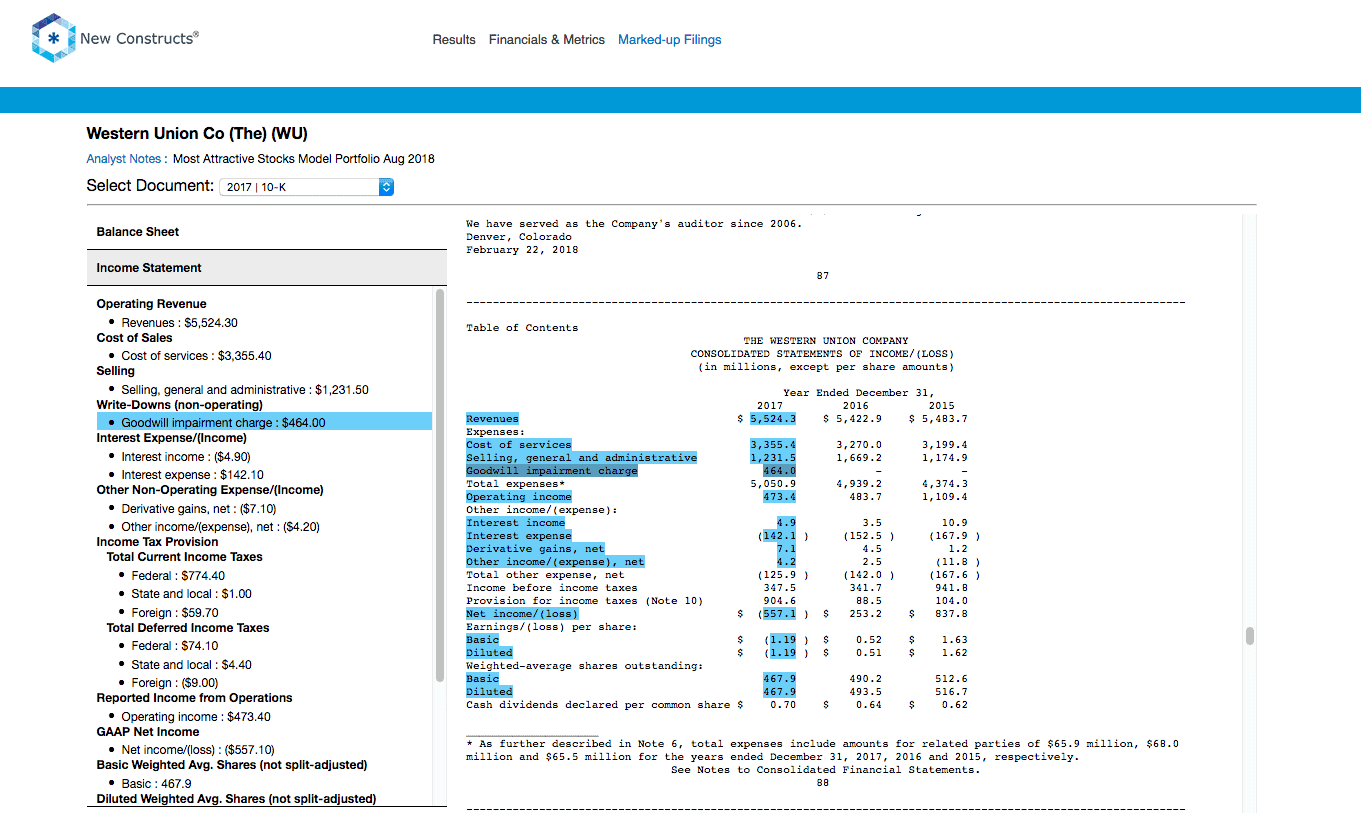1361x813 pixels.
Task: Click Income Tax Provision heading
Action: pos(157,542)
